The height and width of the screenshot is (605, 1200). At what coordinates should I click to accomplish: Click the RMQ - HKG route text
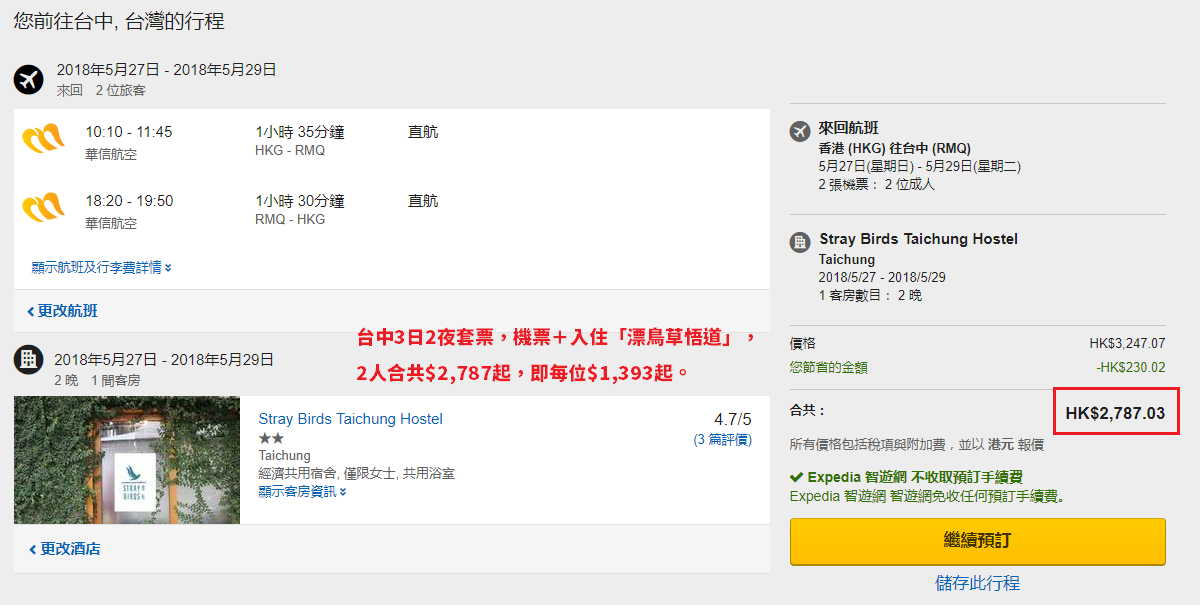click(290, 220)
